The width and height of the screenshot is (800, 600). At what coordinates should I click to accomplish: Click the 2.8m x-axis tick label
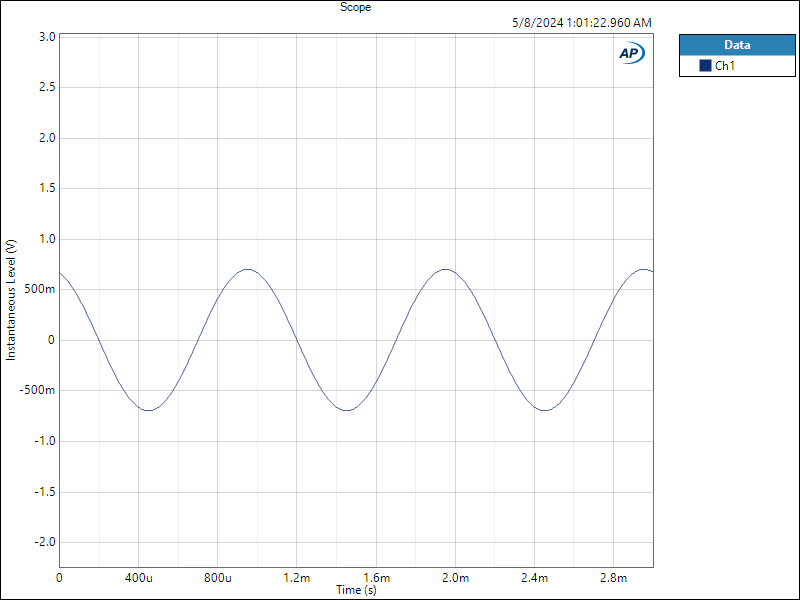(613, 578)
